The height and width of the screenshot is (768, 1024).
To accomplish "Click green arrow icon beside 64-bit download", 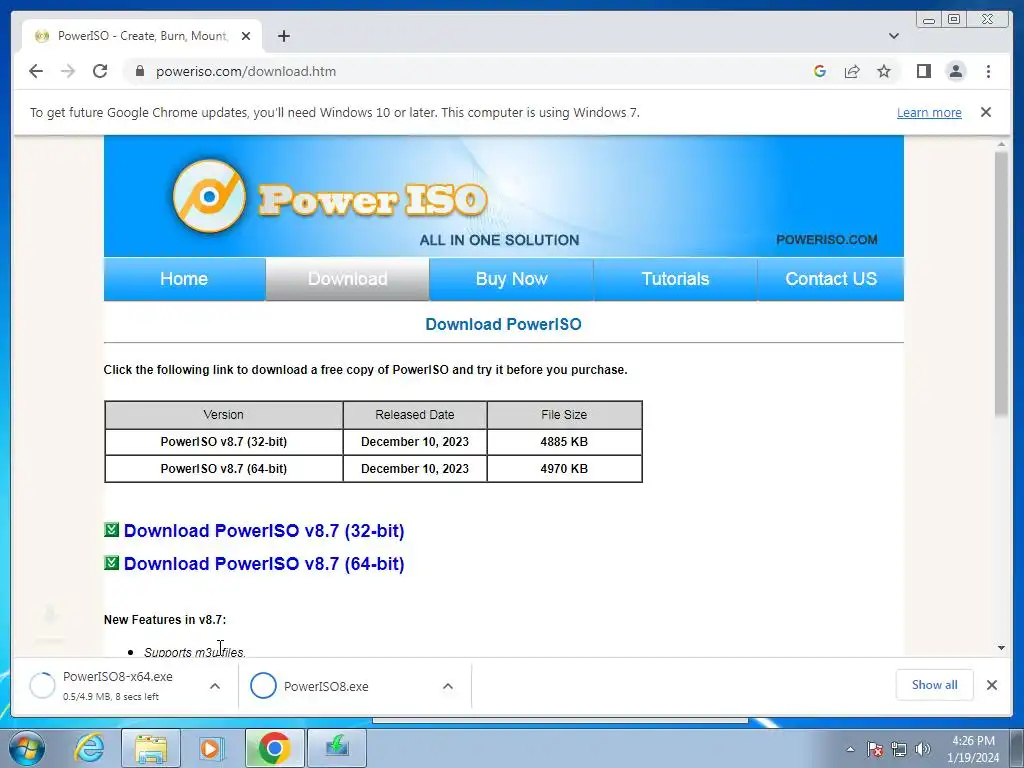I will 112,562.
